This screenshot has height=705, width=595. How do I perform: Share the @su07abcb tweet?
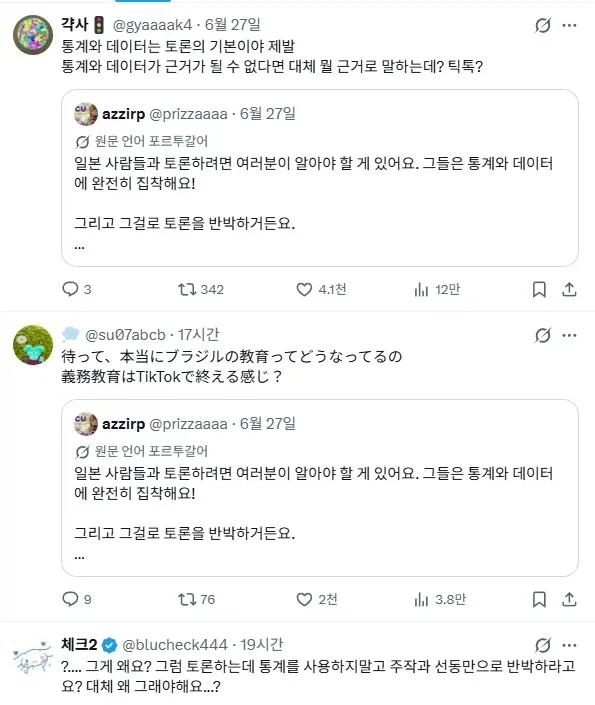click(569, 599)
